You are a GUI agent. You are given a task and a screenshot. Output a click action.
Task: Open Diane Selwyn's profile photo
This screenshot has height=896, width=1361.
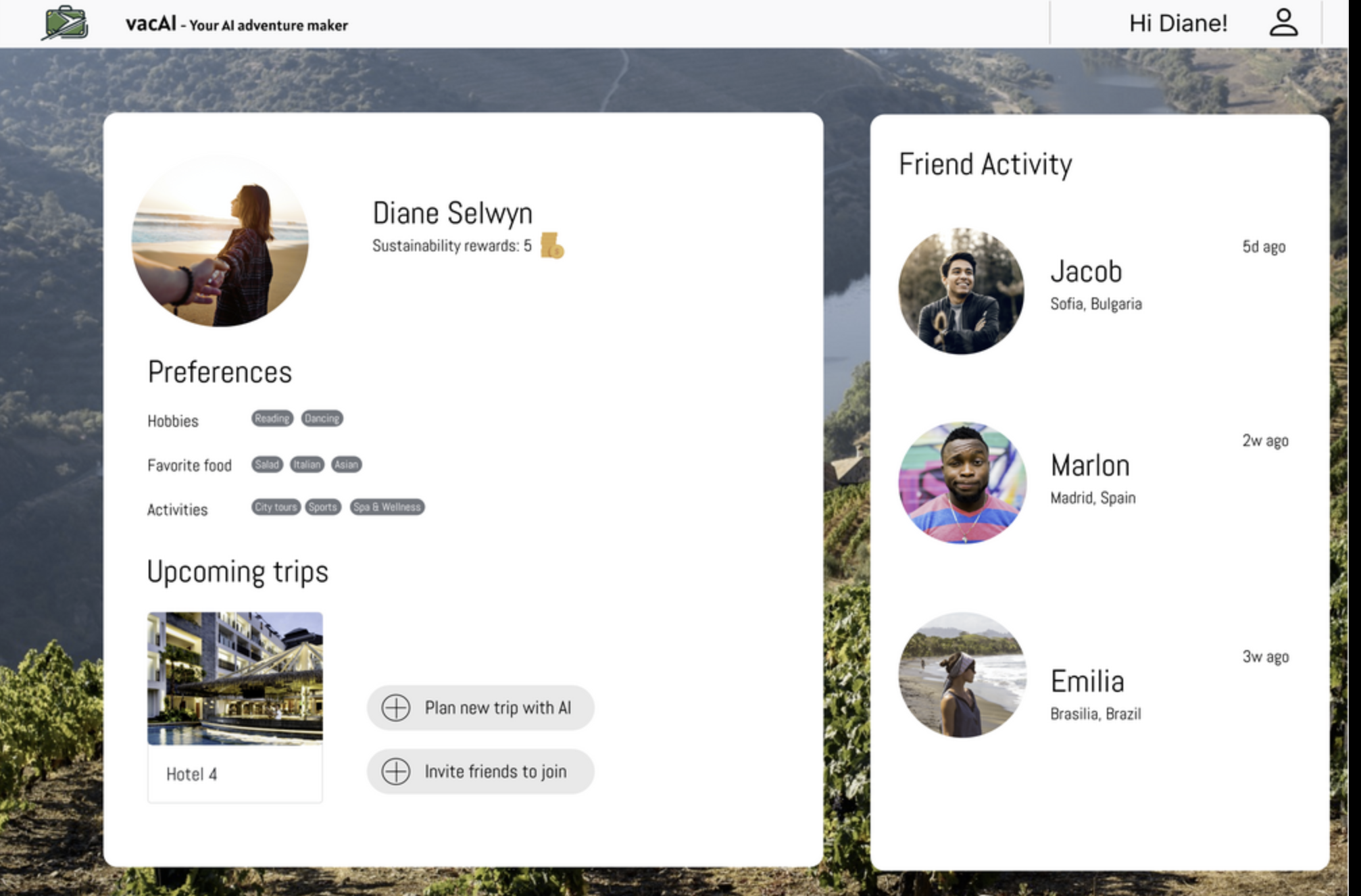pos(220,241)
